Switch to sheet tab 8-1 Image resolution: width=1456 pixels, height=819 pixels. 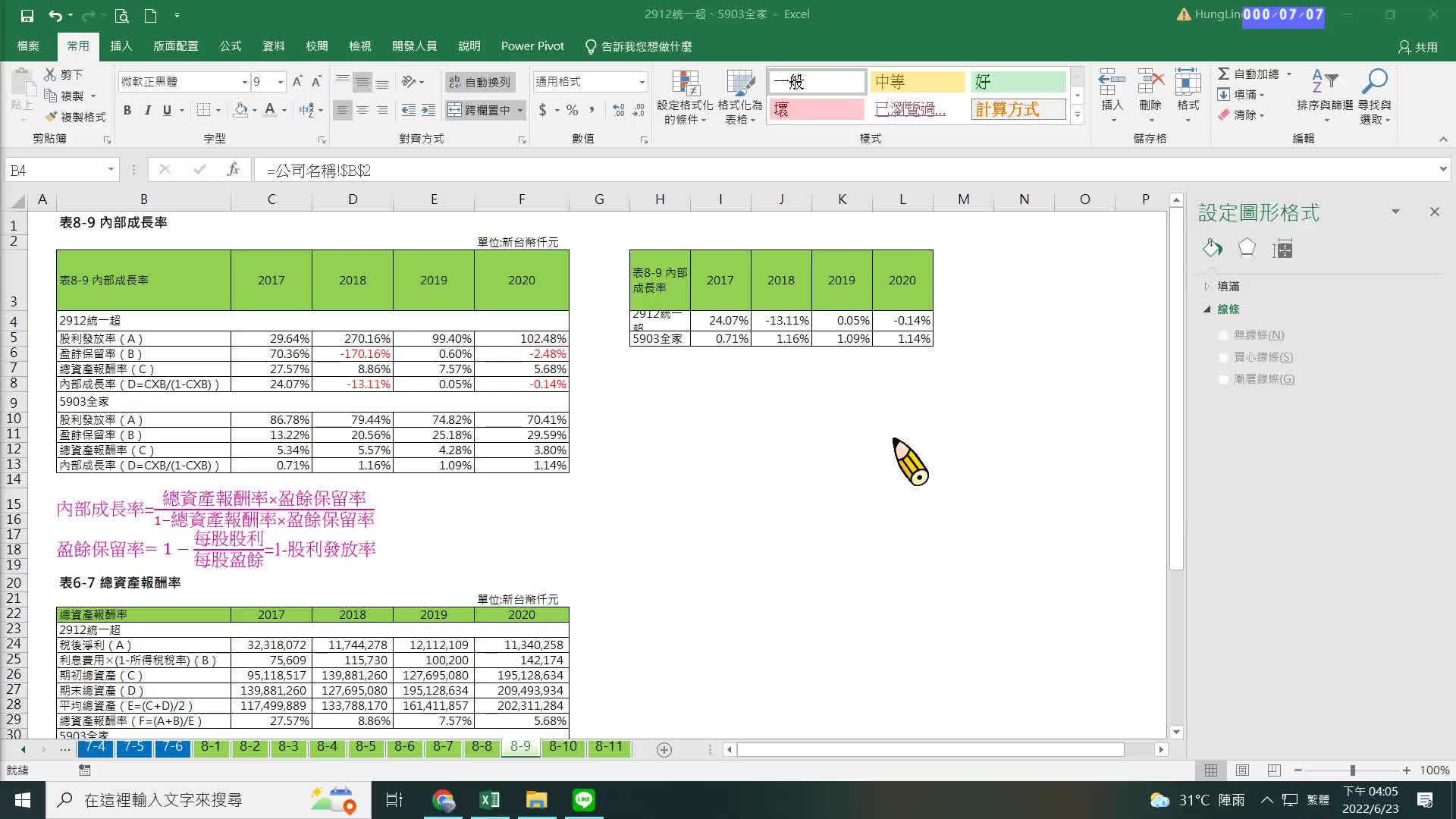tap(211, 747)
